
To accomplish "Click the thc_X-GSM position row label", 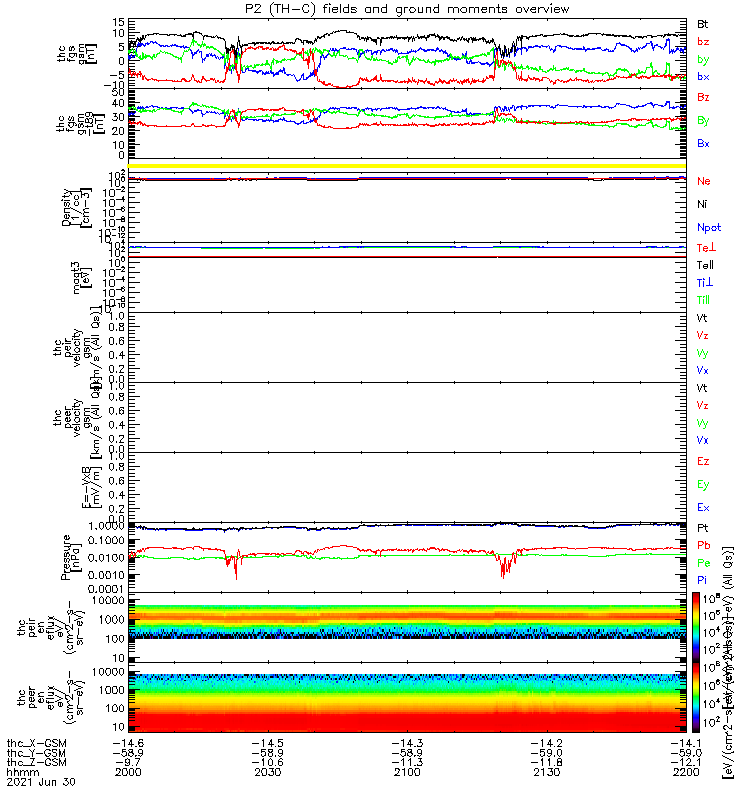I will point(37,743).
